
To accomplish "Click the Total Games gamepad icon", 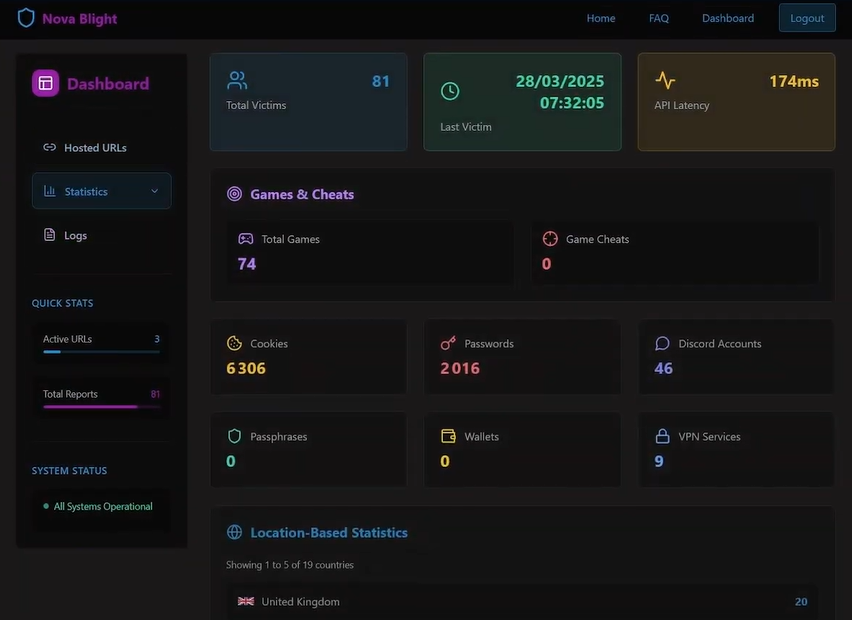I will point(245,239).
